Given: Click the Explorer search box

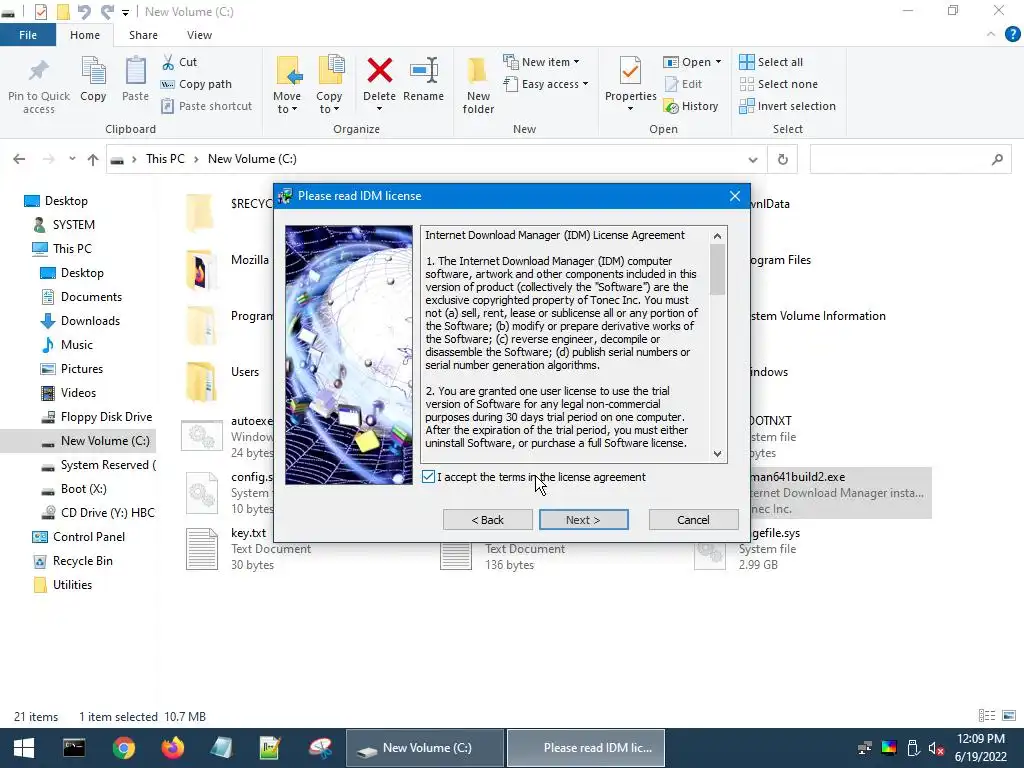Looking at the screenshot, I should click(x=910, y=159).
